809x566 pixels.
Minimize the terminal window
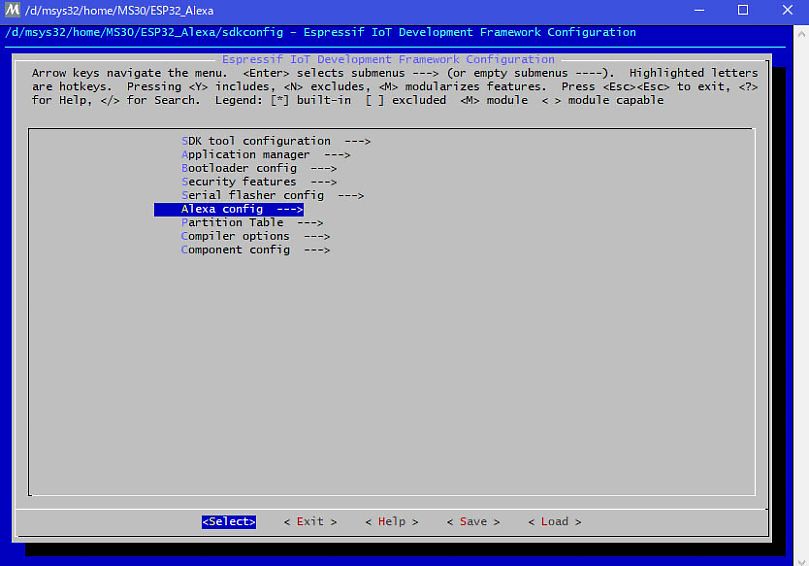[699, 10]
